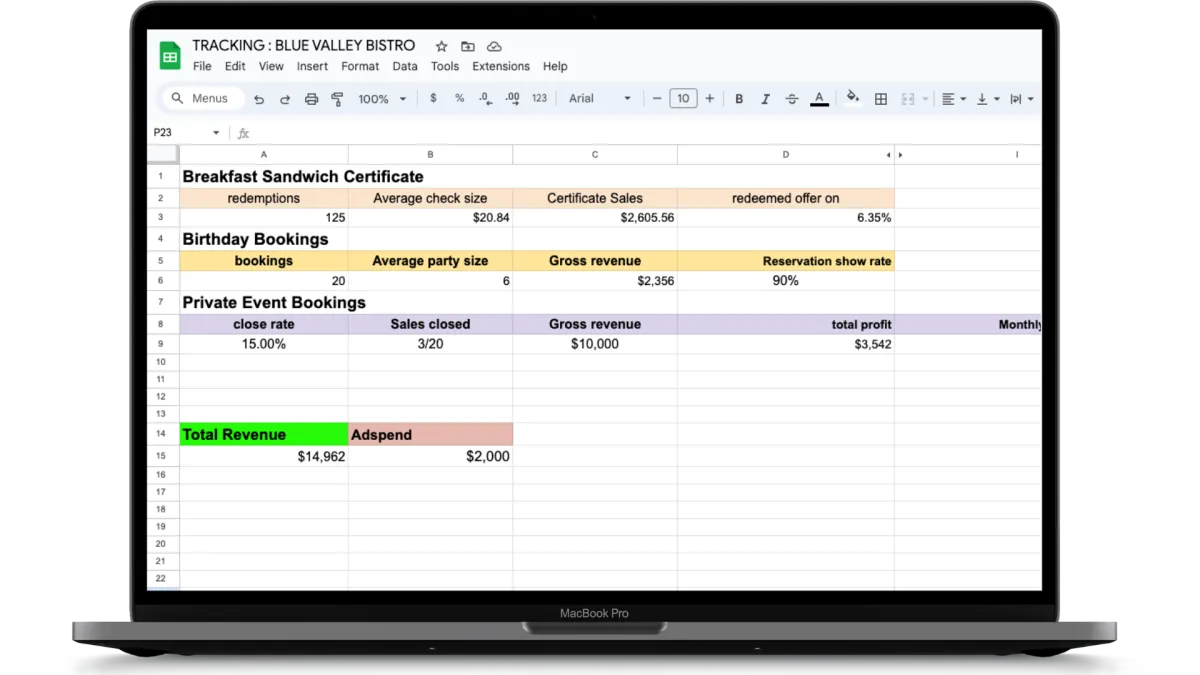1200x675 pixels.
Task: Select cell with value 15.00%
Action: (264, 344)
